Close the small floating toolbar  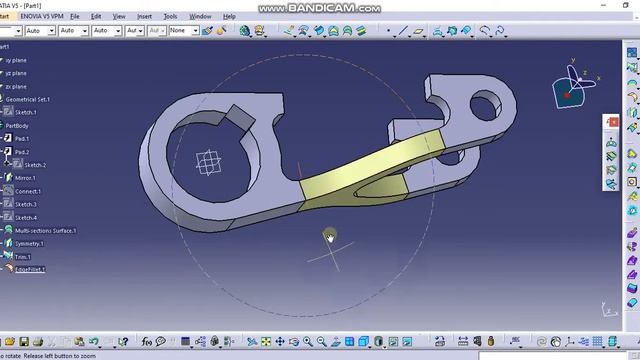click(x=614, y=121)
